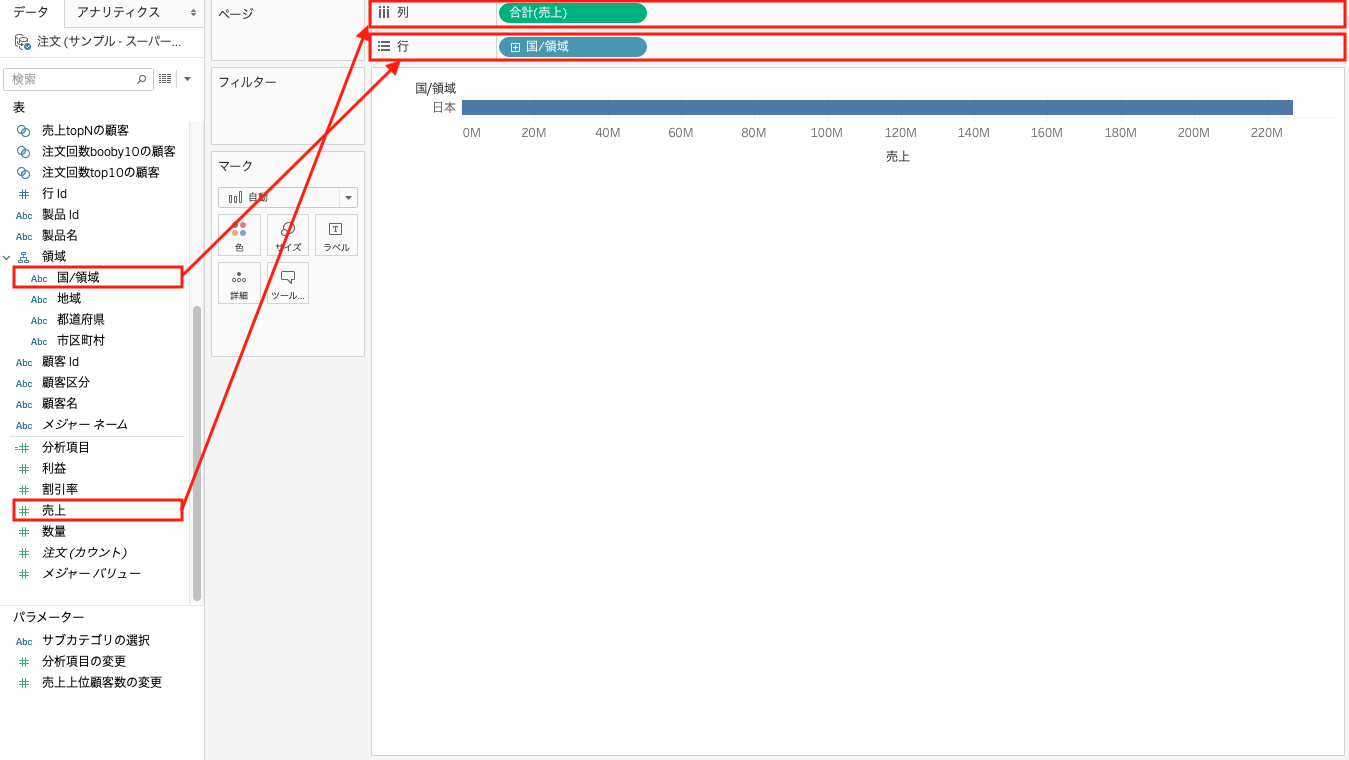Click the number icon of 割引率

tap(24, 489)
